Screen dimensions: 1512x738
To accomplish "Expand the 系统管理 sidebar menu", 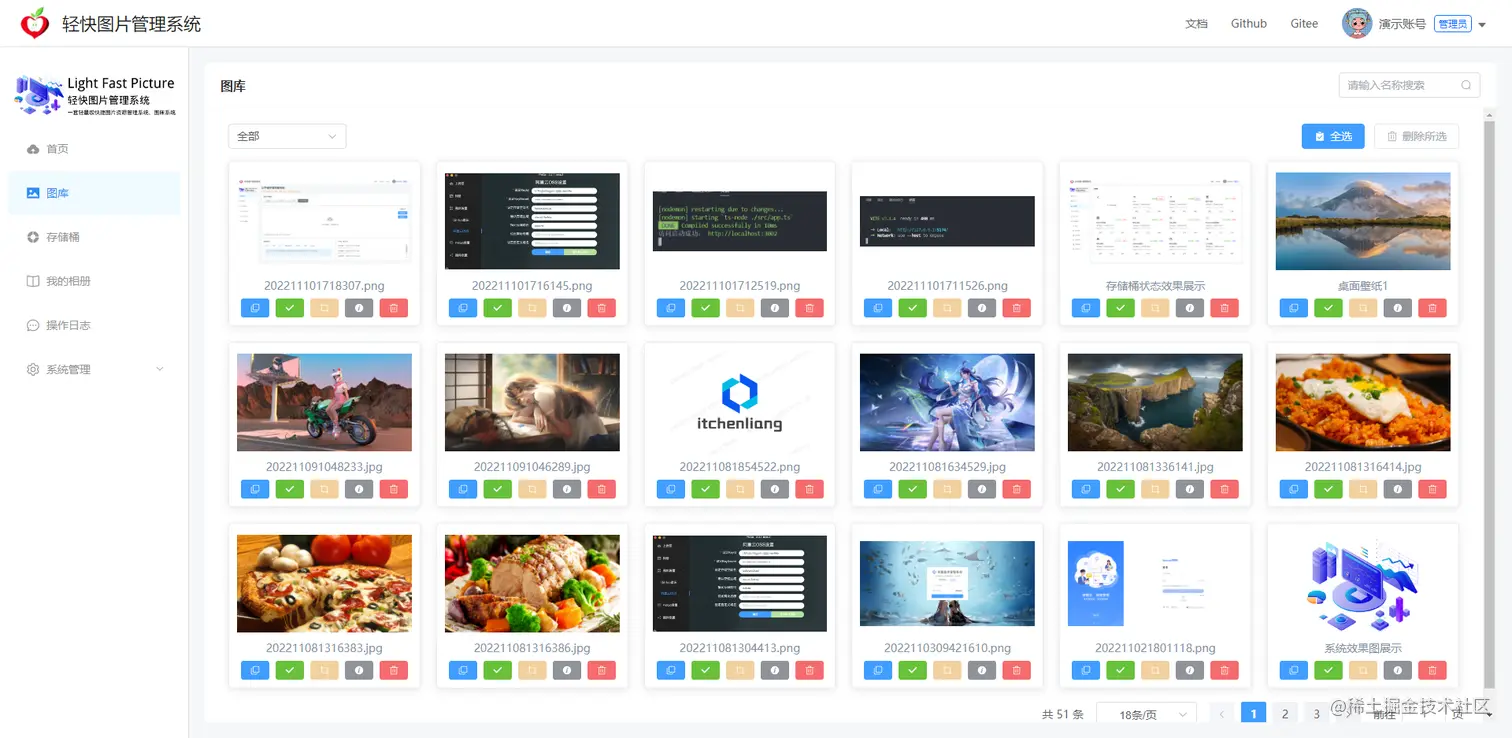I will [94, 369].
